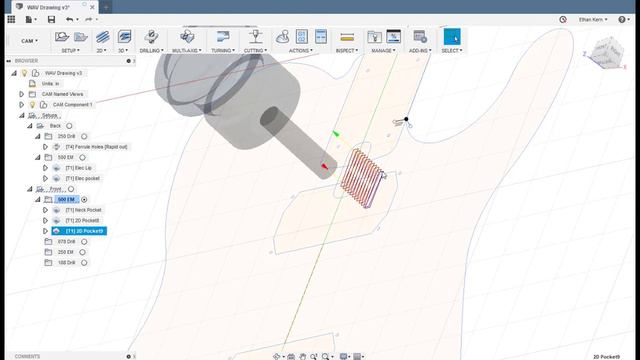Activate the 078 Drill folder radio button
The image size is (640, 360).
84,242
